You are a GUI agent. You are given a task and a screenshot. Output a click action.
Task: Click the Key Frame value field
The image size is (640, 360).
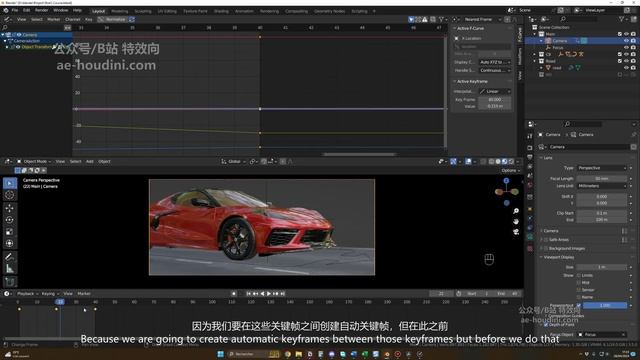[495, 100]
